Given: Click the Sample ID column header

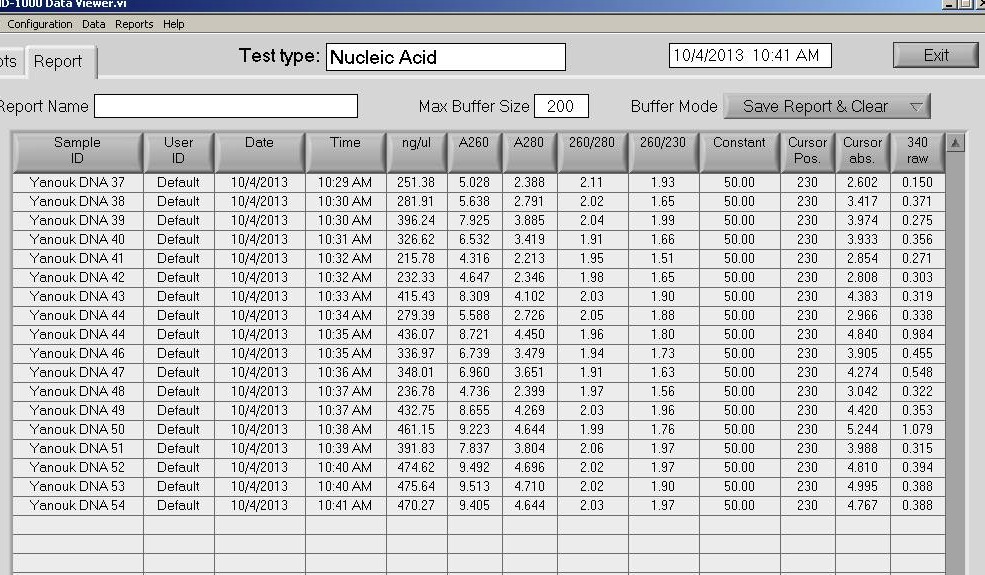Looking at the screenshot, I should [77, 151].
